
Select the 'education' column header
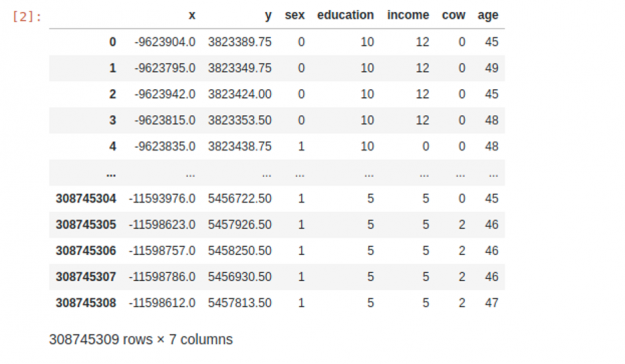[x=345, y=15]
